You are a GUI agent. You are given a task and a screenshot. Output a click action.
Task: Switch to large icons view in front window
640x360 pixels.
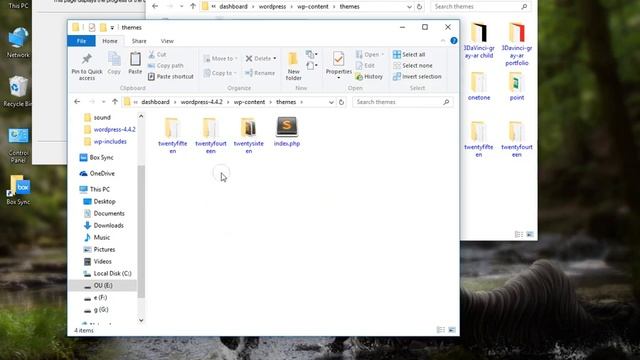tap(452, 330)
